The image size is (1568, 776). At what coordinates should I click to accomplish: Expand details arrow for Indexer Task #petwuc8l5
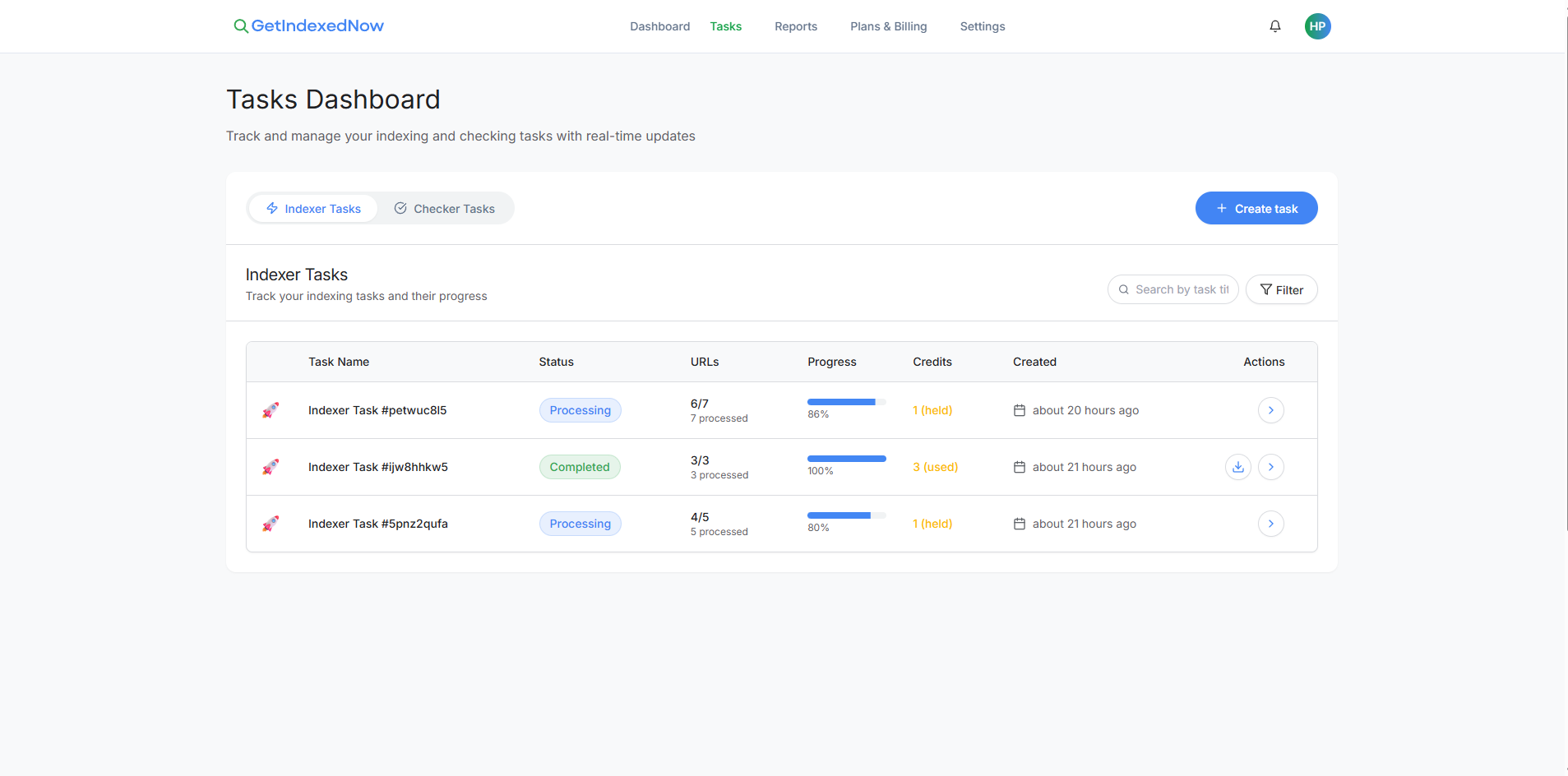[x=1270, y=409]
